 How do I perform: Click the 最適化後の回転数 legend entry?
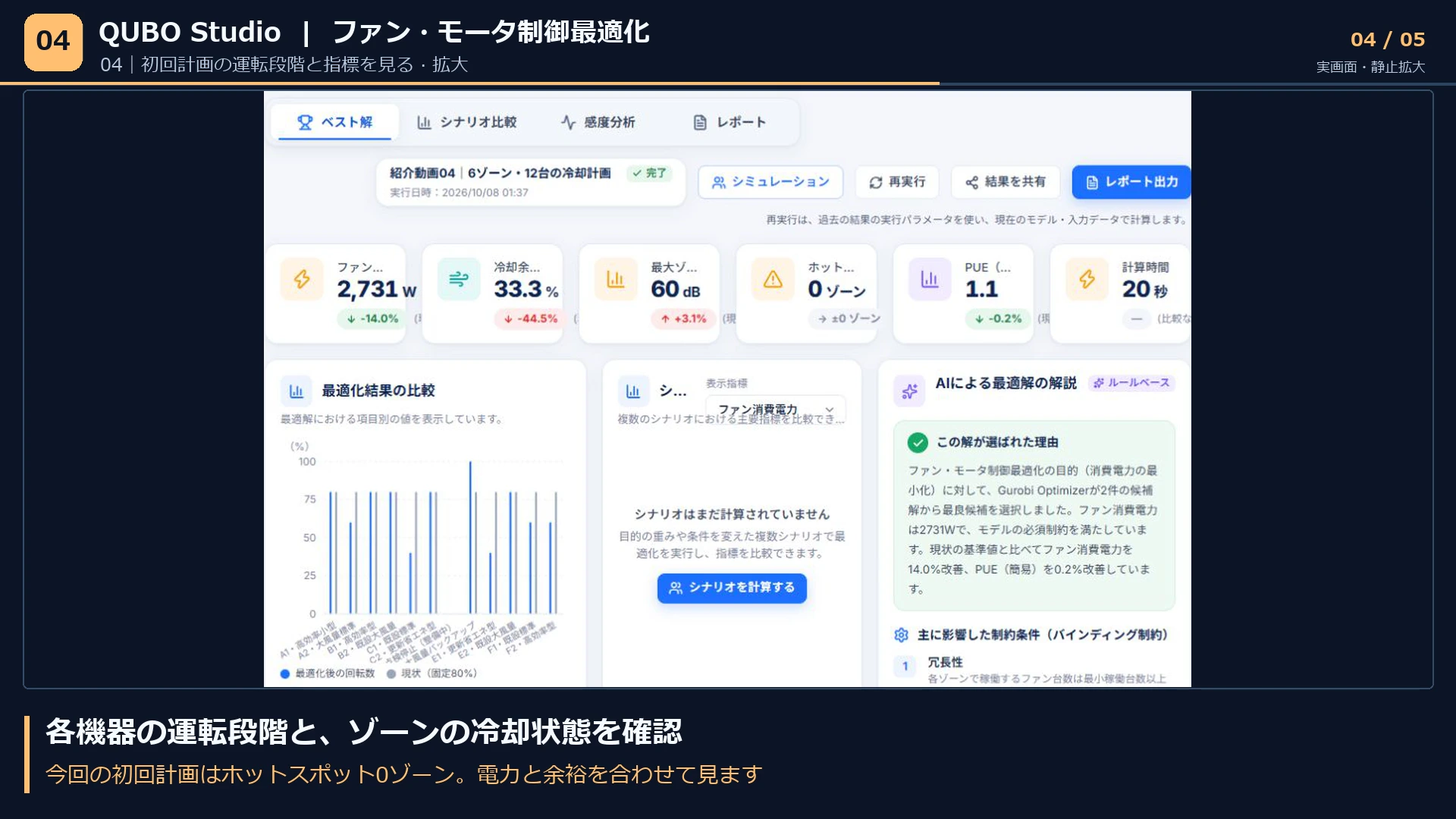coord(328,673)
